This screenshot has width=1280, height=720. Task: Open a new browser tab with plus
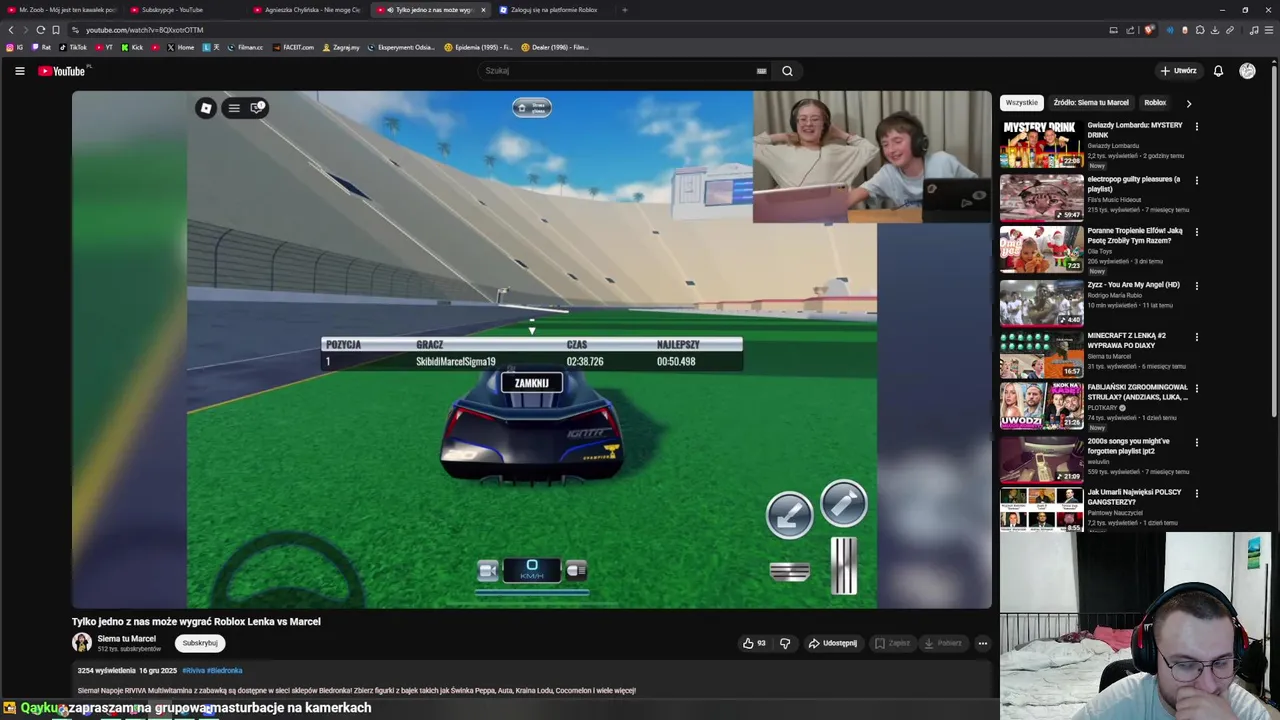pos(625,10)
